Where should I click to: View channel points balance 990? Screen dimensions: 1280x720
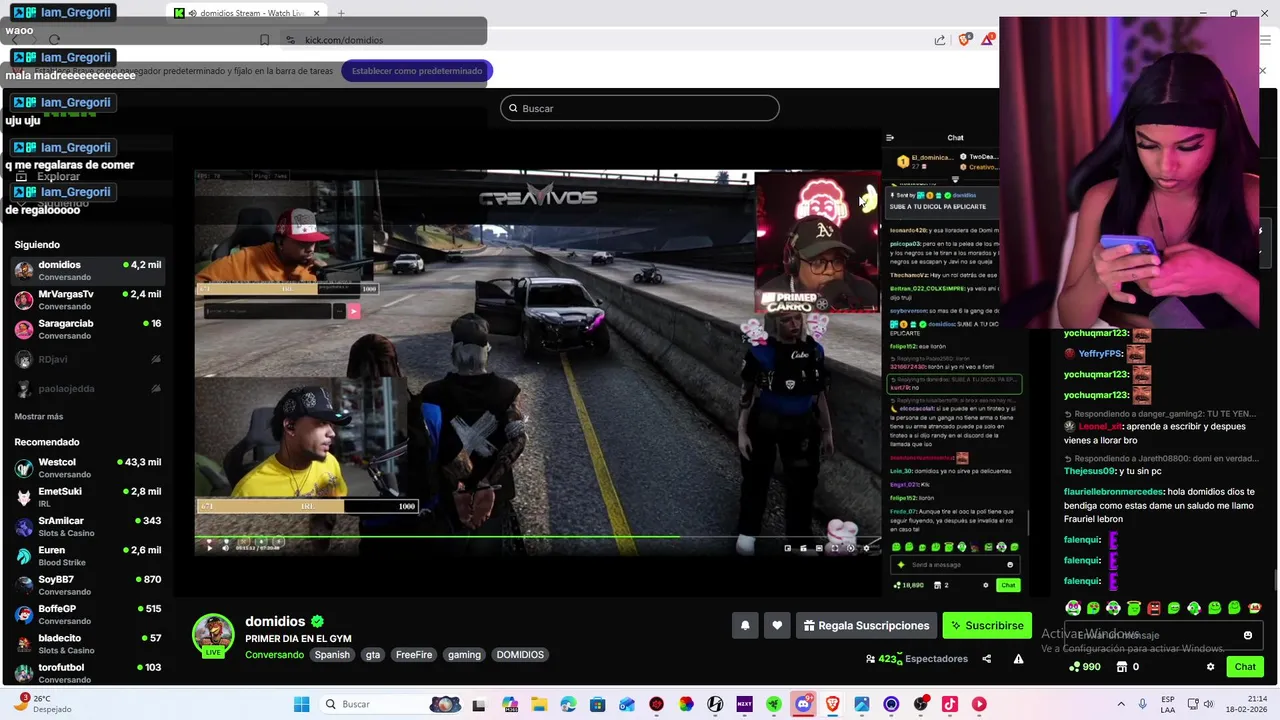(x=1085, y=667)
